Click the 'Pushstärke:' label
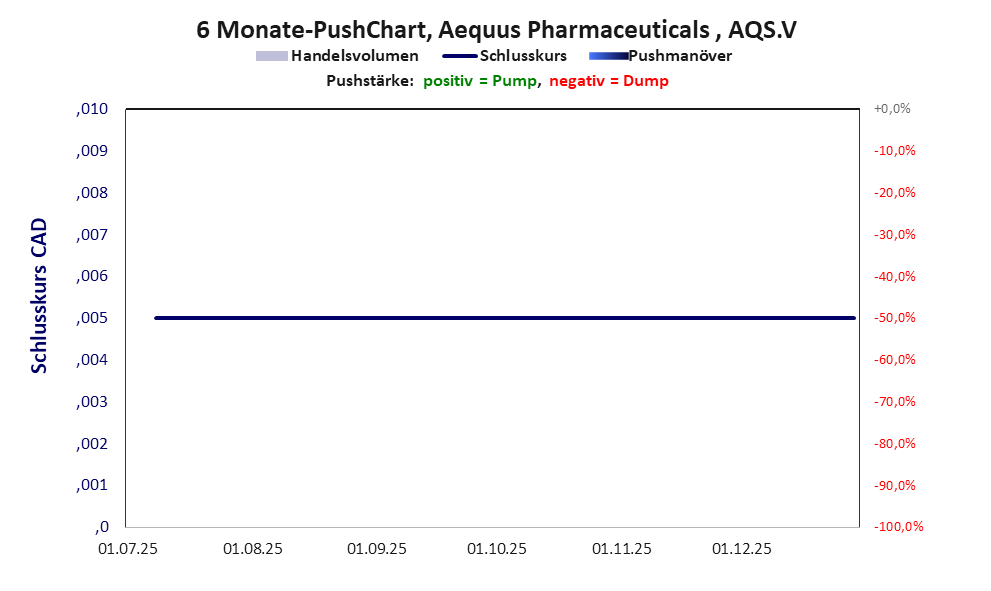991x591 pixels. 370,81
